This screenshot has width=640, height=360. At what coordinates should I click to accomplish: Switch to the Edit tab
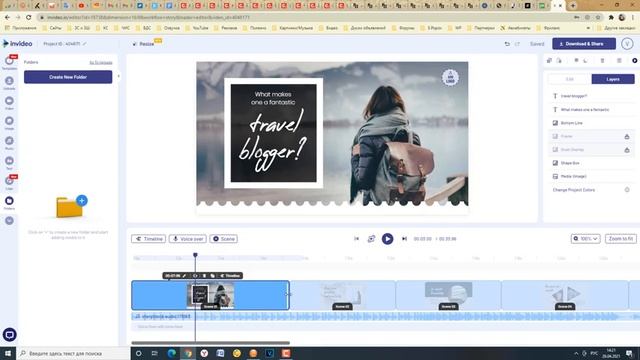(569, 79)
